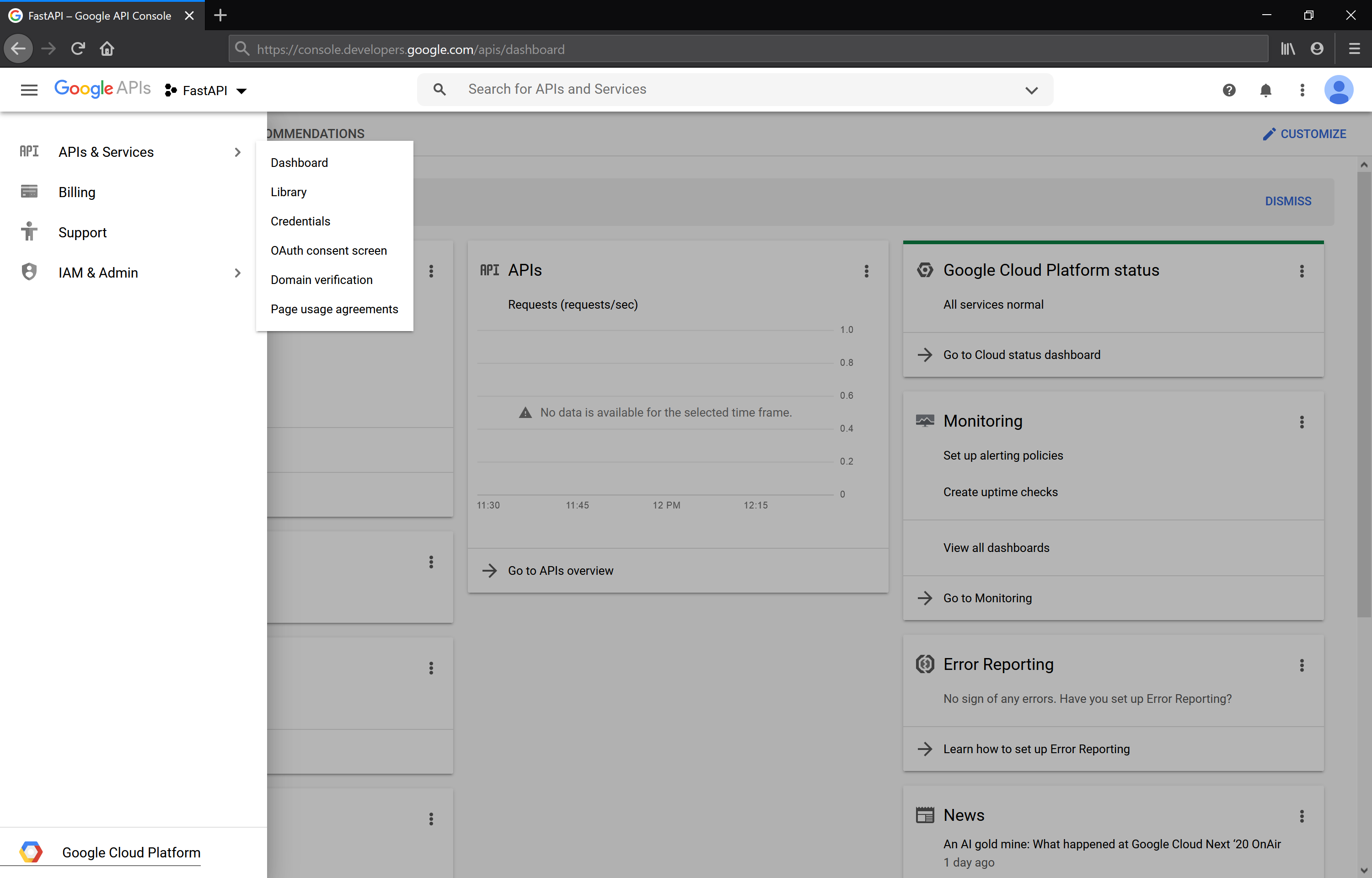Click the help question mark icon

click(x=1229, y=90)
